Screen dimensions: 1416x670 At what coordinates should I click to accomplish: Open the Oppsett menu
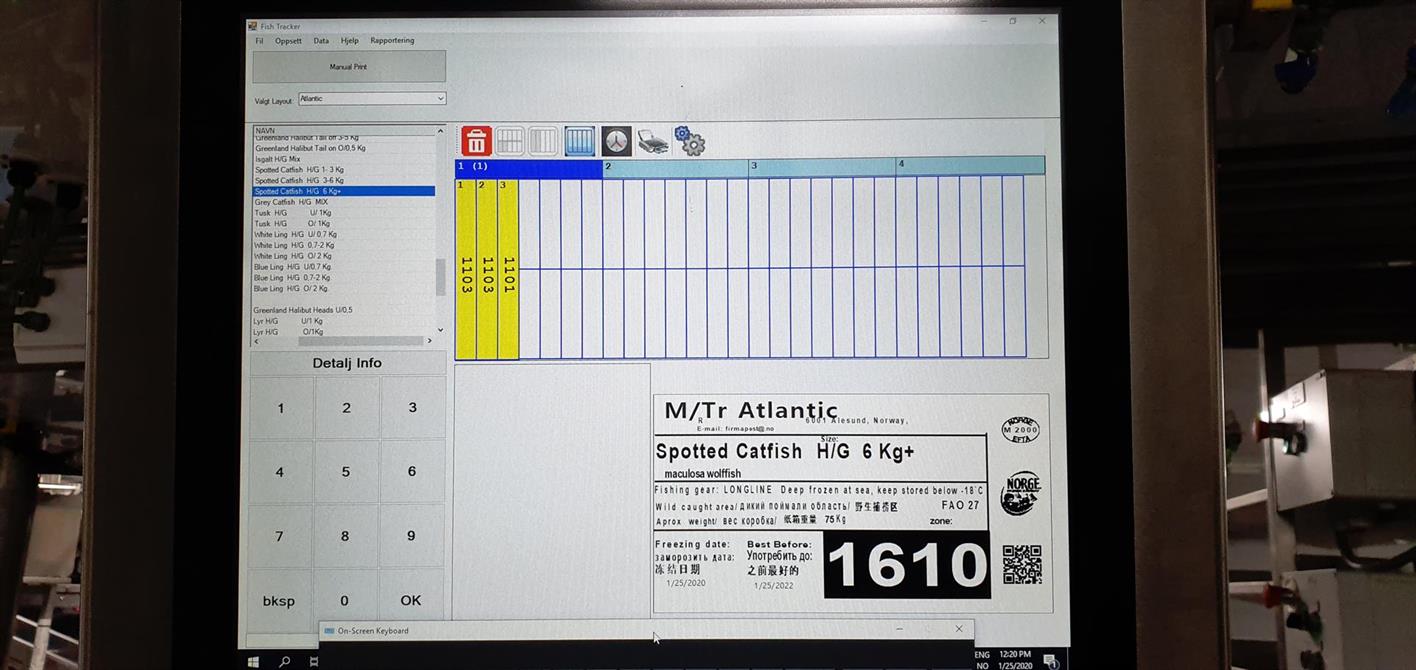click(288, 41)
